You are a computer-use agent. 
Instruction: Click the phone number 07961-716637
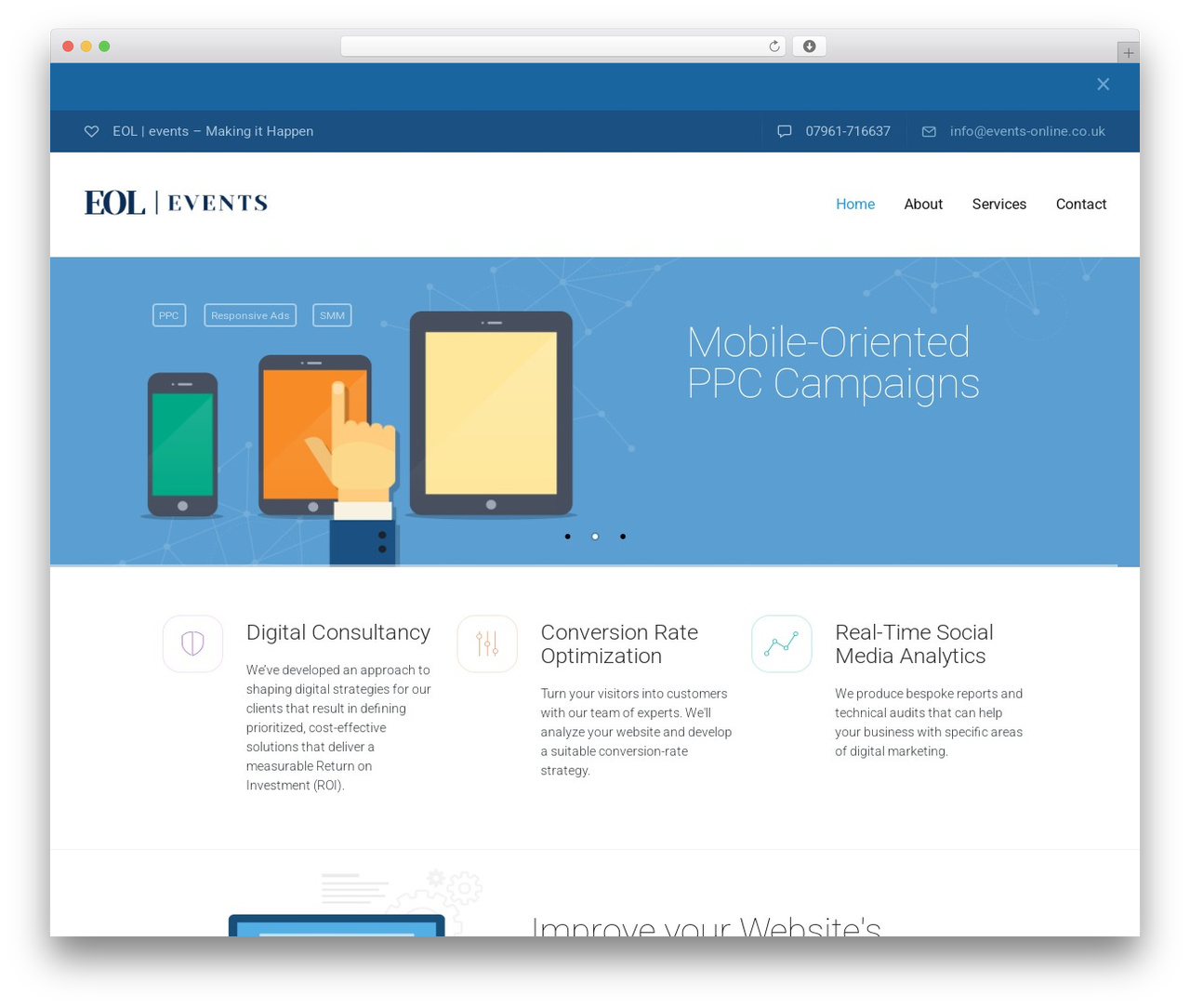tap(848, 131)
